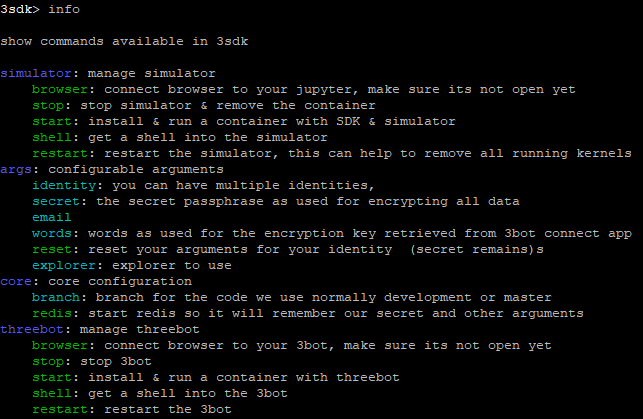Screen dimensions: 643x419
Task: Click the '3sdk> info' prompt line
Action: [x=40, y=9]
